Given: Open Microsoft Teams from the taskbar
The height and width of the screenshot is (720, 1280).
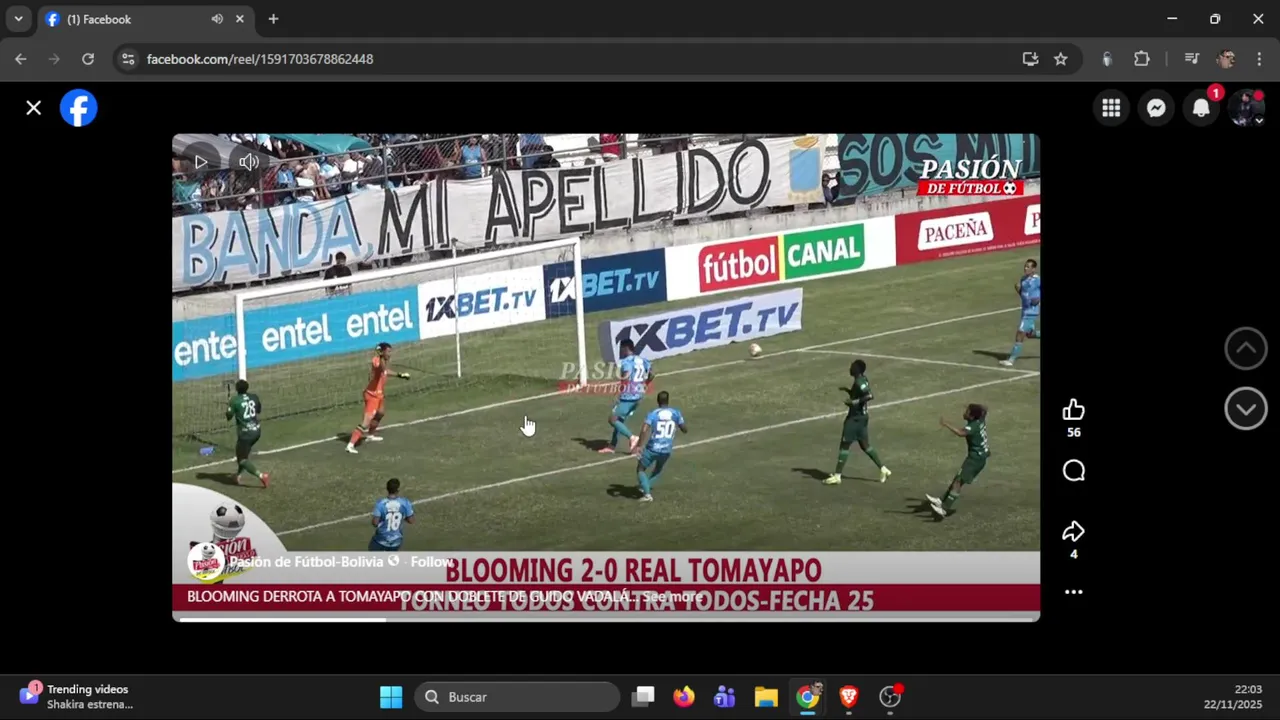Looking at the screenshot, I should (x=725, y=697).
